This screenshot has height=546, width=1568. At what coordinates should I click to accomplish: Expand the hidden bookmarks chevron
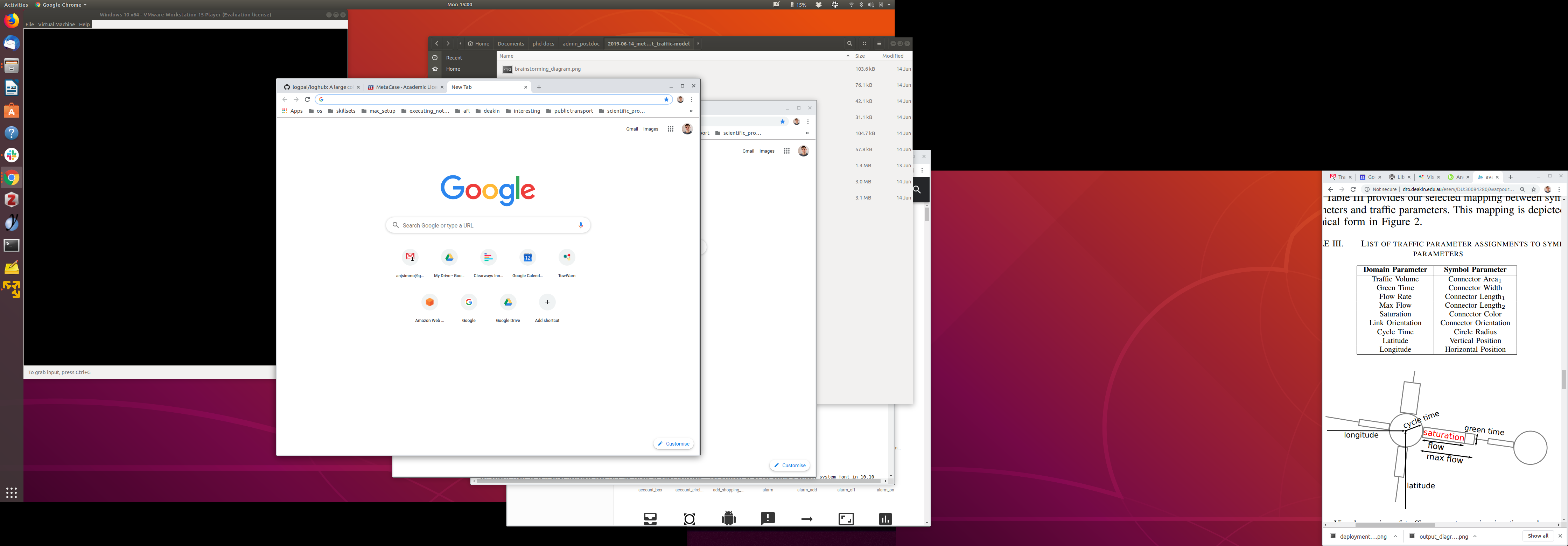click(x=691, y=111)
